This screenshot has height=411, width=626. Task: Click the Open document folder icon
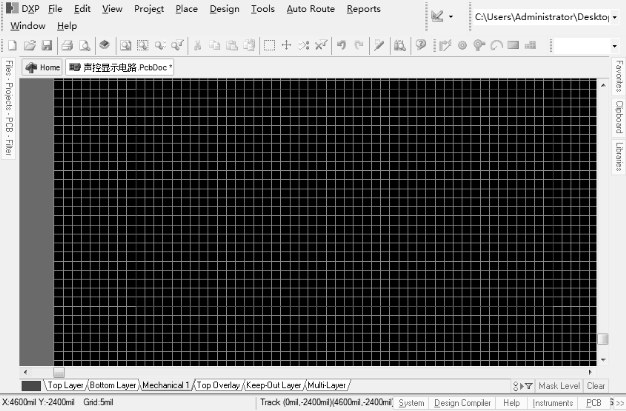click(x=30, y=45)
